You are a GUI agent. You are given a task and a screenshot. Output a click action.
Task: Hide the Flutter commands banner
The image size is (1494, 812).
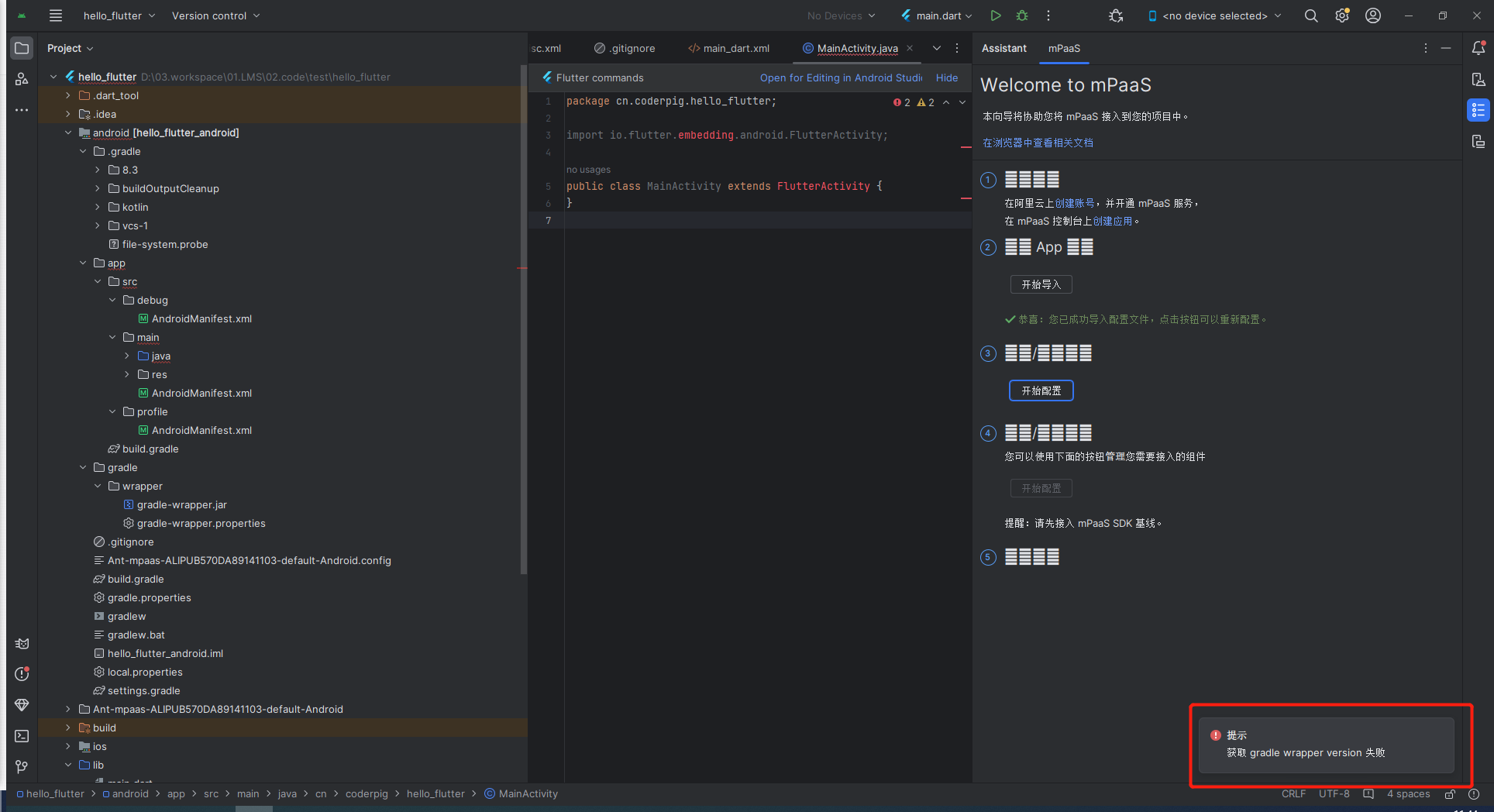pos(947,77)
